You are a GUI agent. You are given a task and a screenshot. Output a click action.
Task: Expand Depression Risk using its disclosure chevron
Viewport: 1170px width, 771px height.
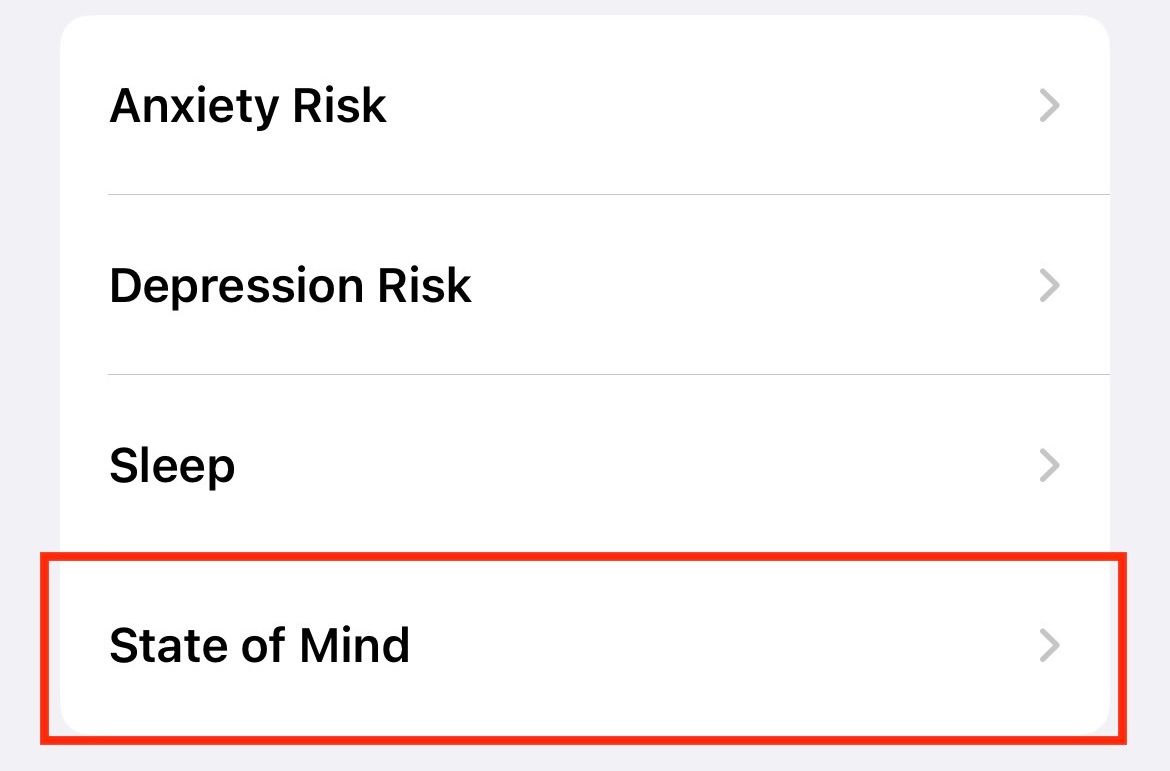click(1049, 286)
